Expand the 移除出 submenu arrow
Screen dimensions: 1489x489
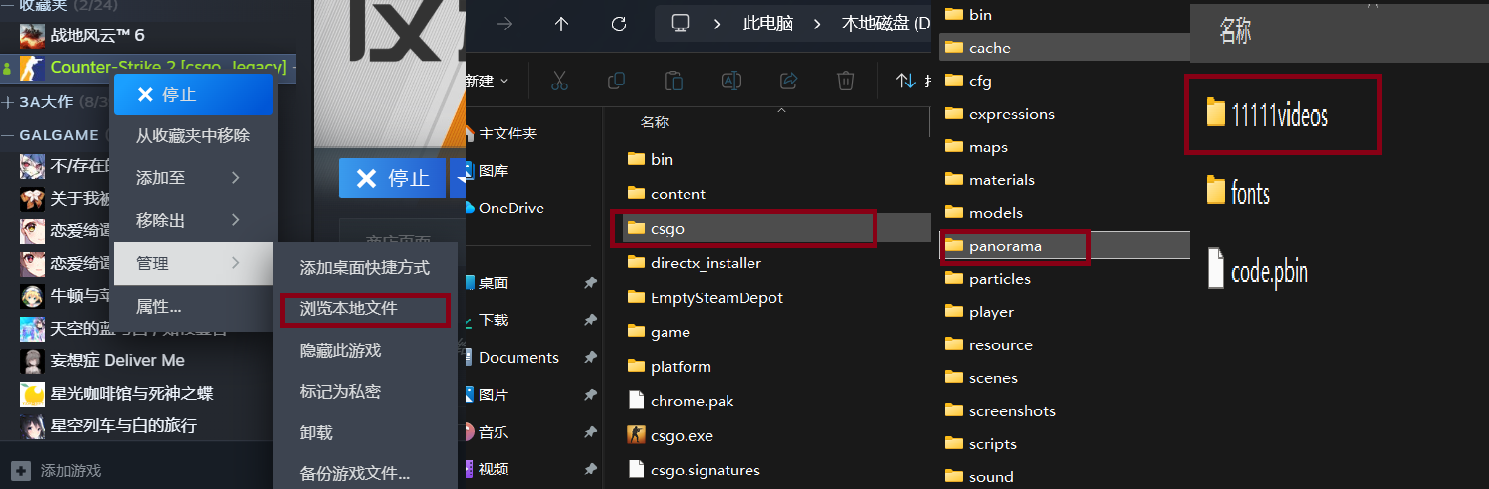tap(236, 220)
